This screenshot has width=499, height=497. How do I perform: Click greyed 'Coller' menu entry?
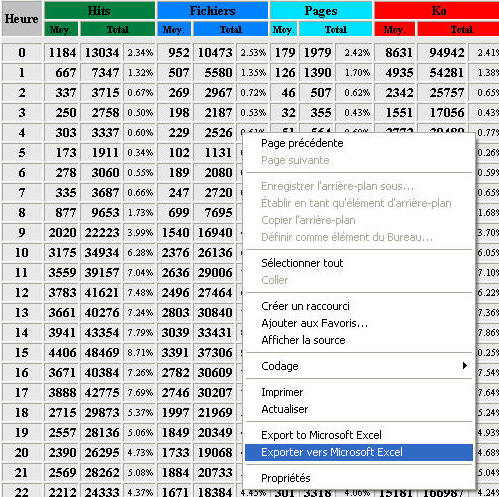tap(359, 280)
